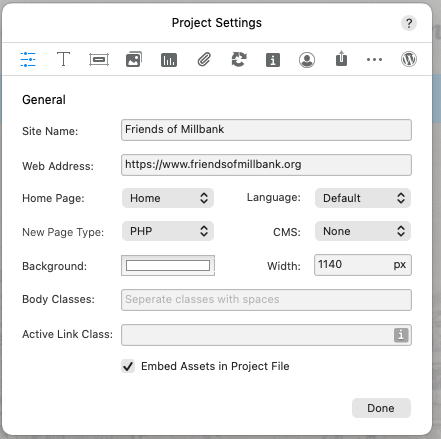Open the CMS dropdown
This screenshot has height=439, width=441.
[363, 231]
